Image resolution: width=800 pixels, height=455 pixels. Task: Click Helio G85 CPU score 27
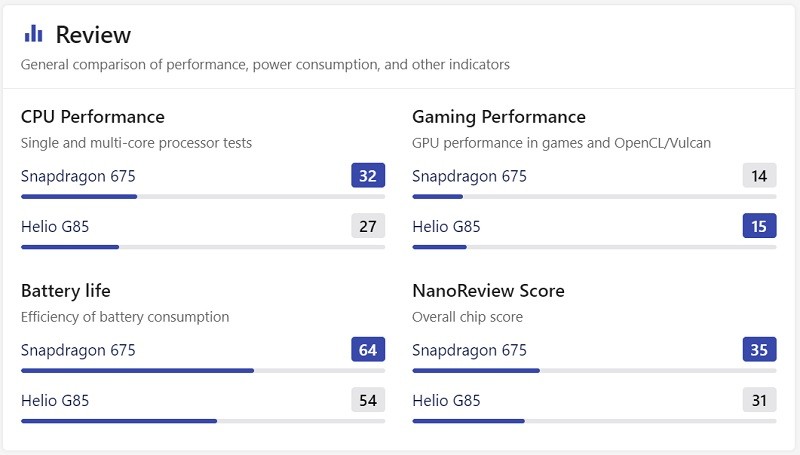tap(368, 226)
